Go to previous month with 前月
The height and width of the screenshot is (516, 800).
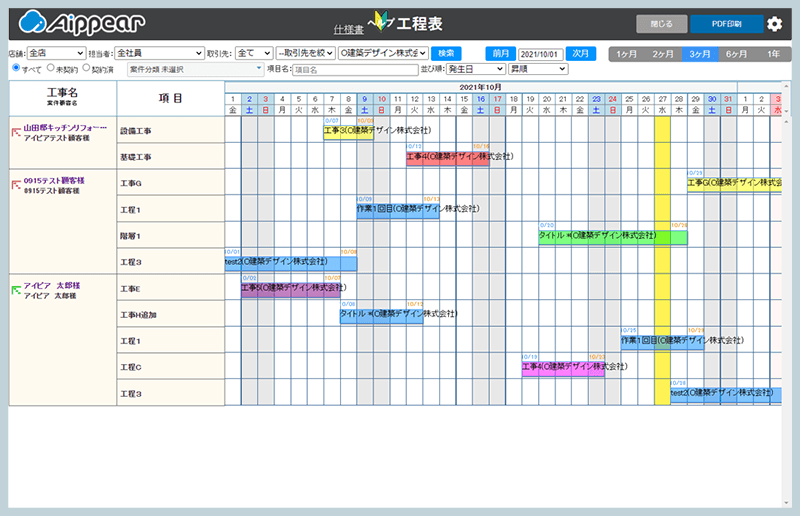501,53
